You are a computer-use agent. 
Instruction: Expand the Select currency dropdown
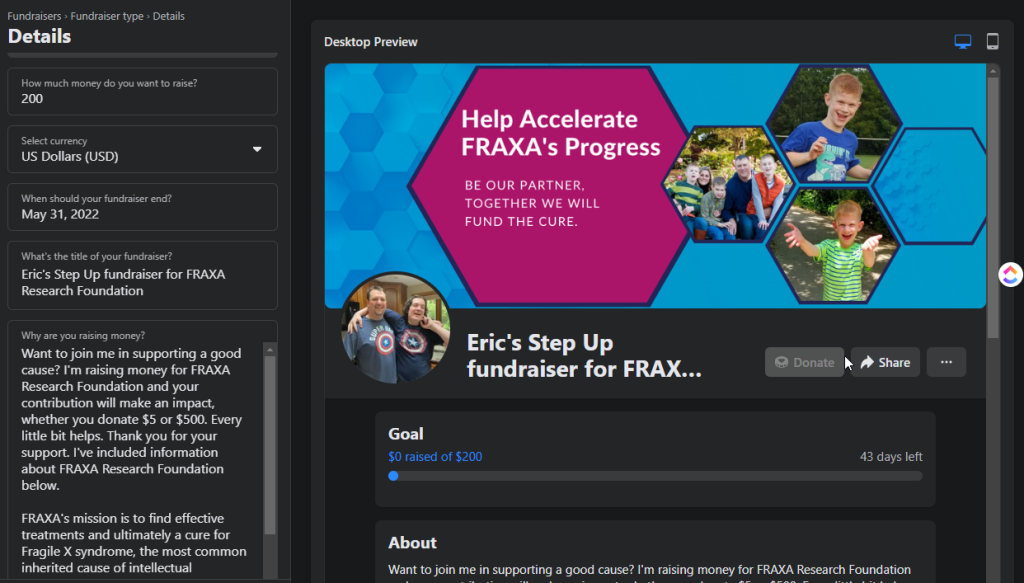tap(143, 149)
